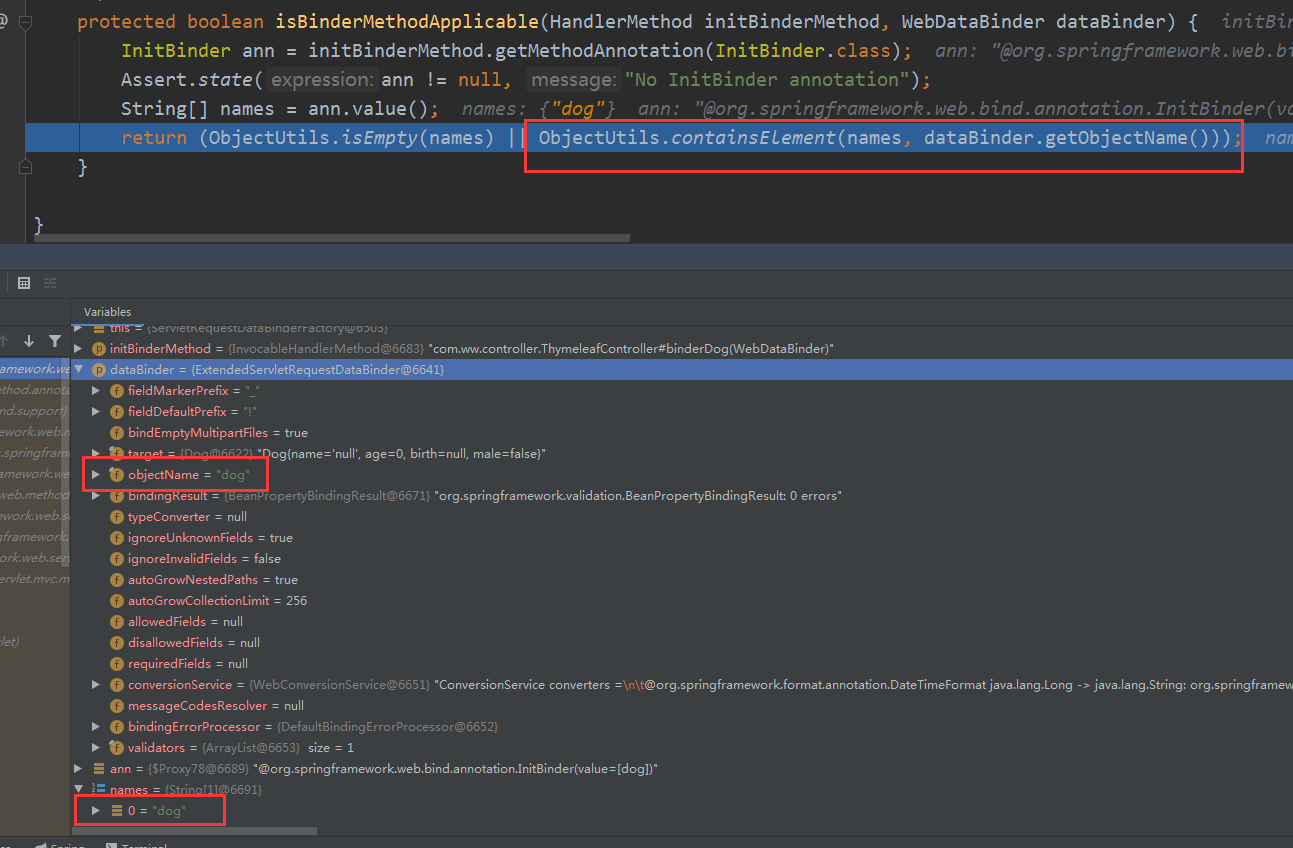Expand the bindingErrorProcessor node

point(97,727)
